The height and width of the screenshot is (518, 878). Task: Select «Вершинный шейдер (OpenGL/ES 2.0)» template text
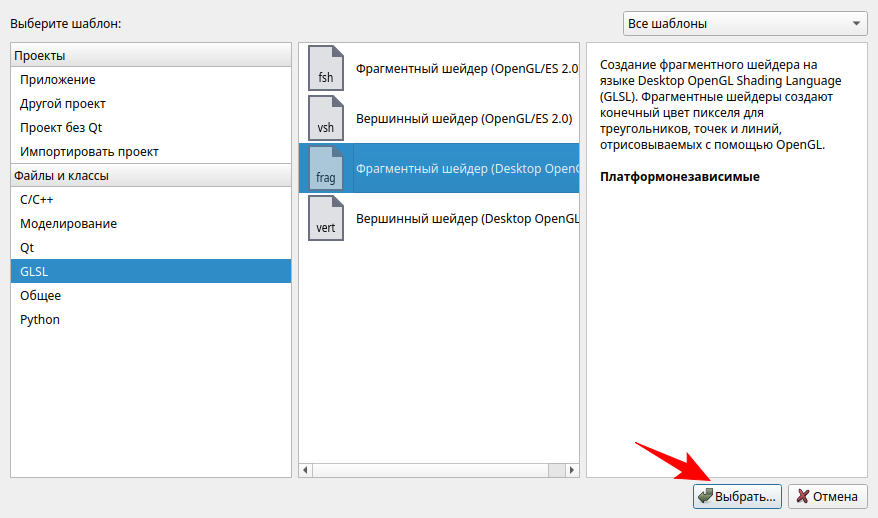coord(464,119)
